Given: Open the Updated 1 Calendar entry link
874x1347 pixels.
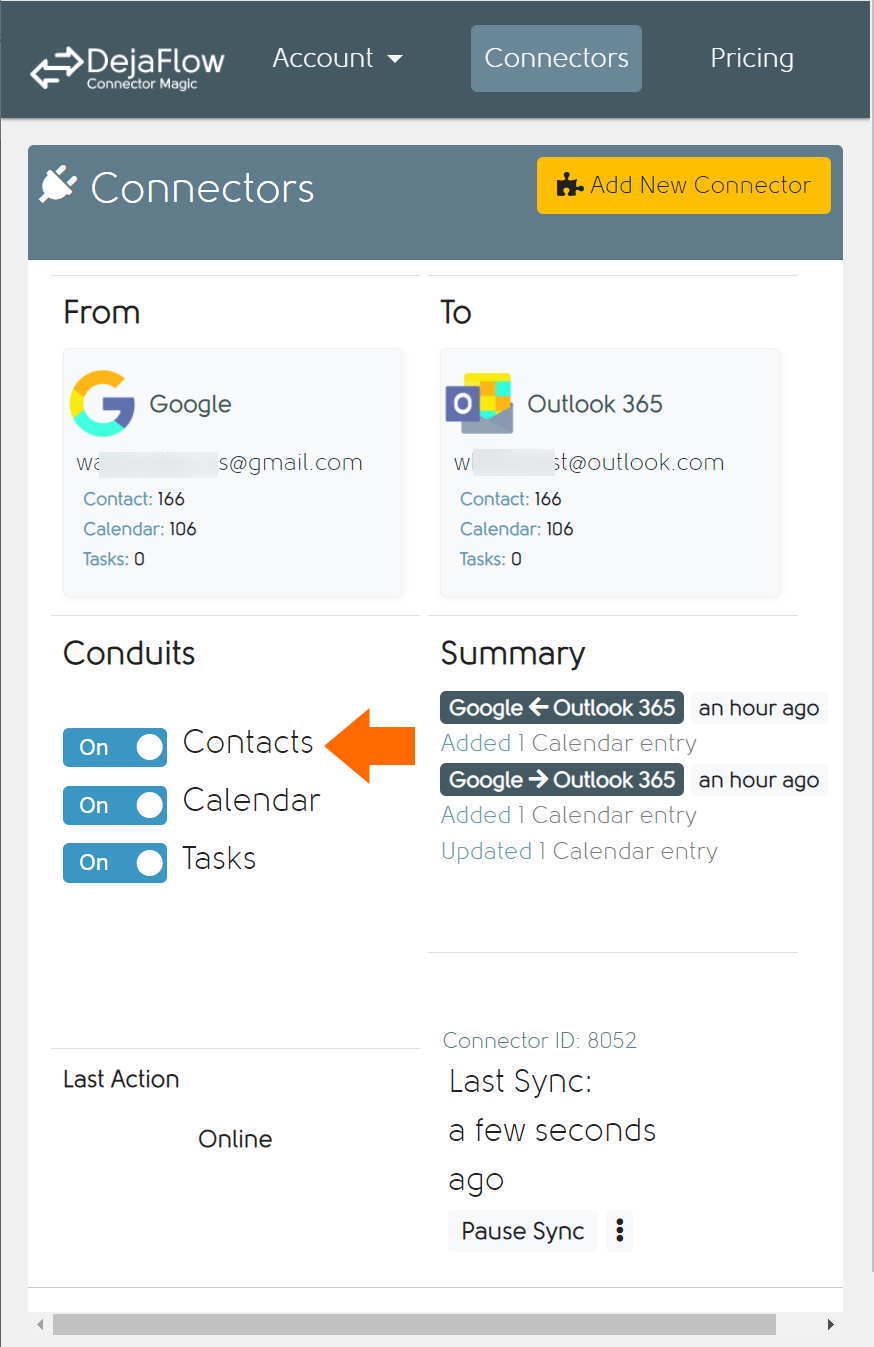Looking at the screenshot, I should point(579,851).
